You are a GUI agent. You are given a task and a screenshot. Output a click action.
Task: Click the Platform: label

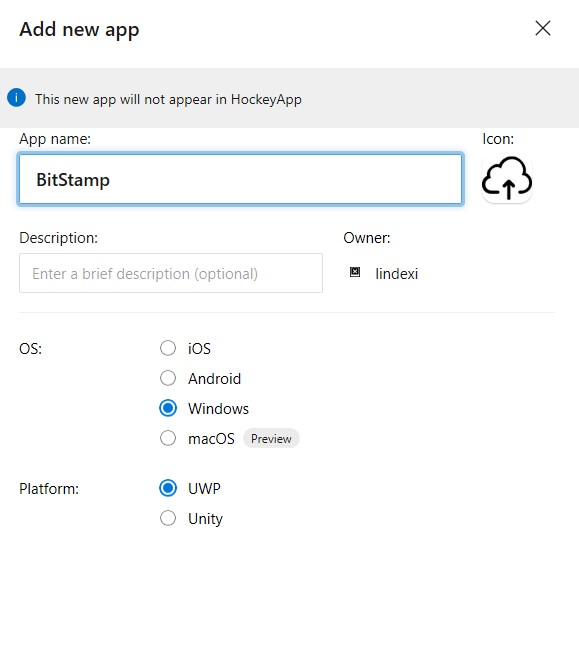pyautogui.click(x=49, y=489)
